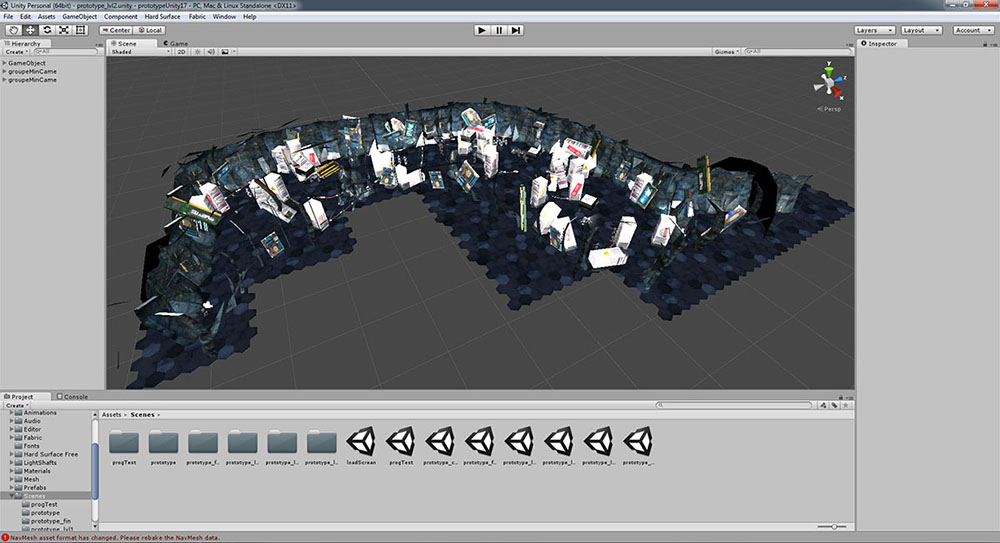Click the Step frame button
Screen dimensions: 1000x543
click(x=516, y=30)
